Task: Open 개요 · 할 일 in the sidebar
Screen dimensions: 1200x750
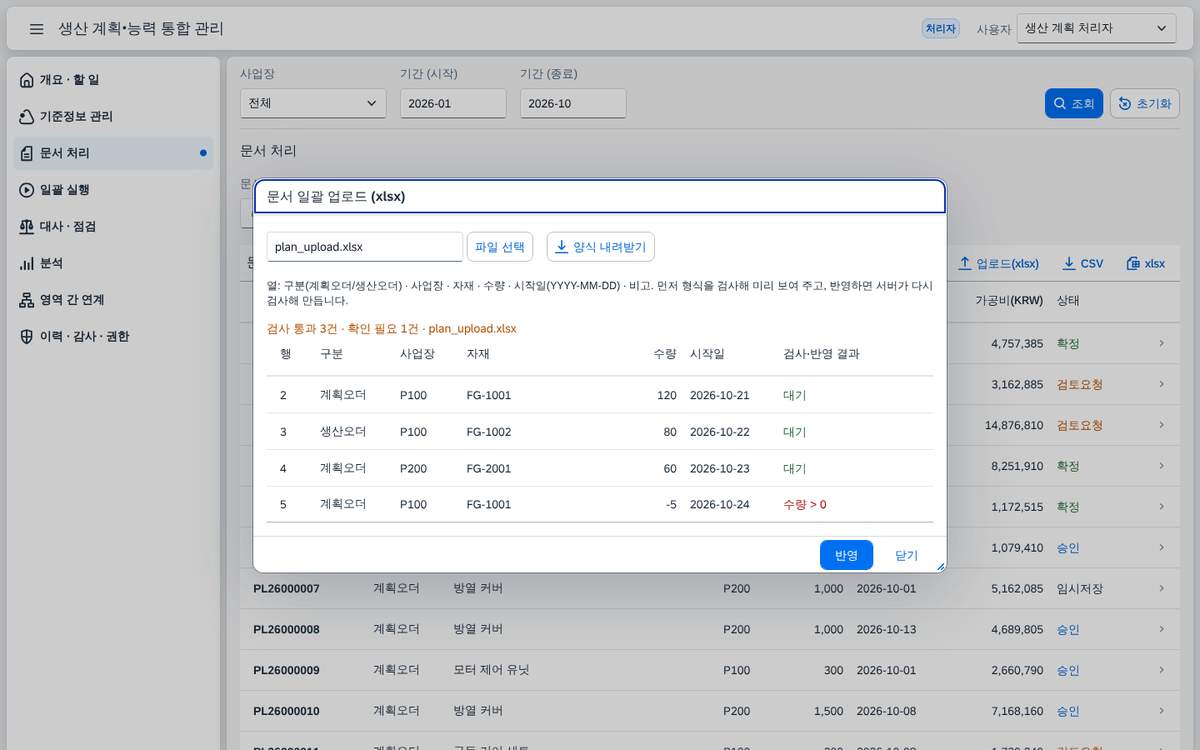Action: pos(115,80)
